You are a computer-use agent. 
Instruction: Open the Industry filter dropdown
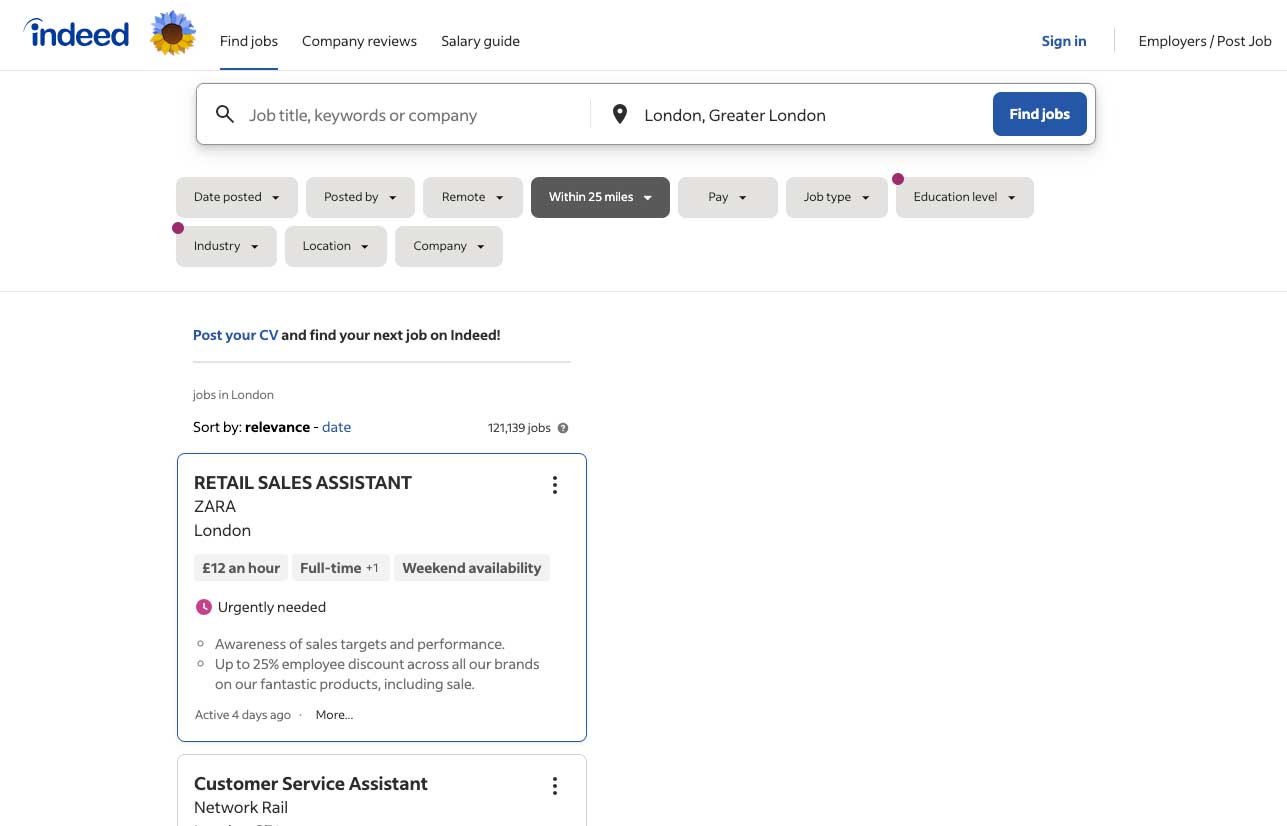pyautogui.click(x=226, y=246)
